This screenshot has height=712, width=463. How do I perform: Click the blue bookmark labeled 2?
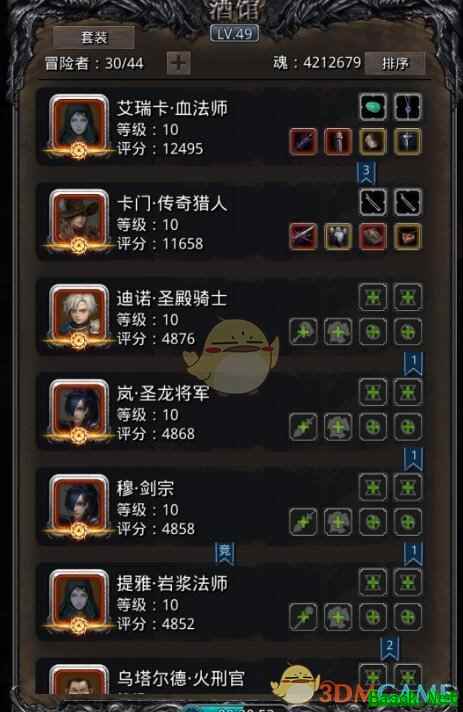click(x=389, y=648)
